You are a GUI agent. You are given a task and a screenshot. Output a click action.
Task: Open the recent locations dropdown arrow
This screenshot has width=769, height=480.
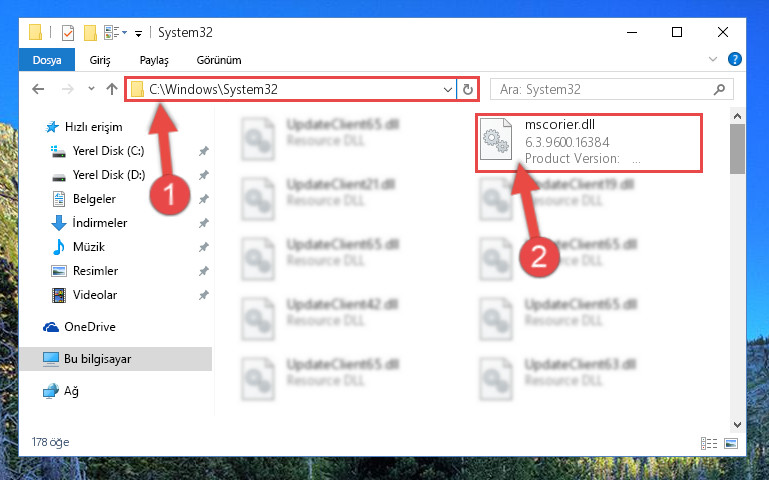pos(91,89)
